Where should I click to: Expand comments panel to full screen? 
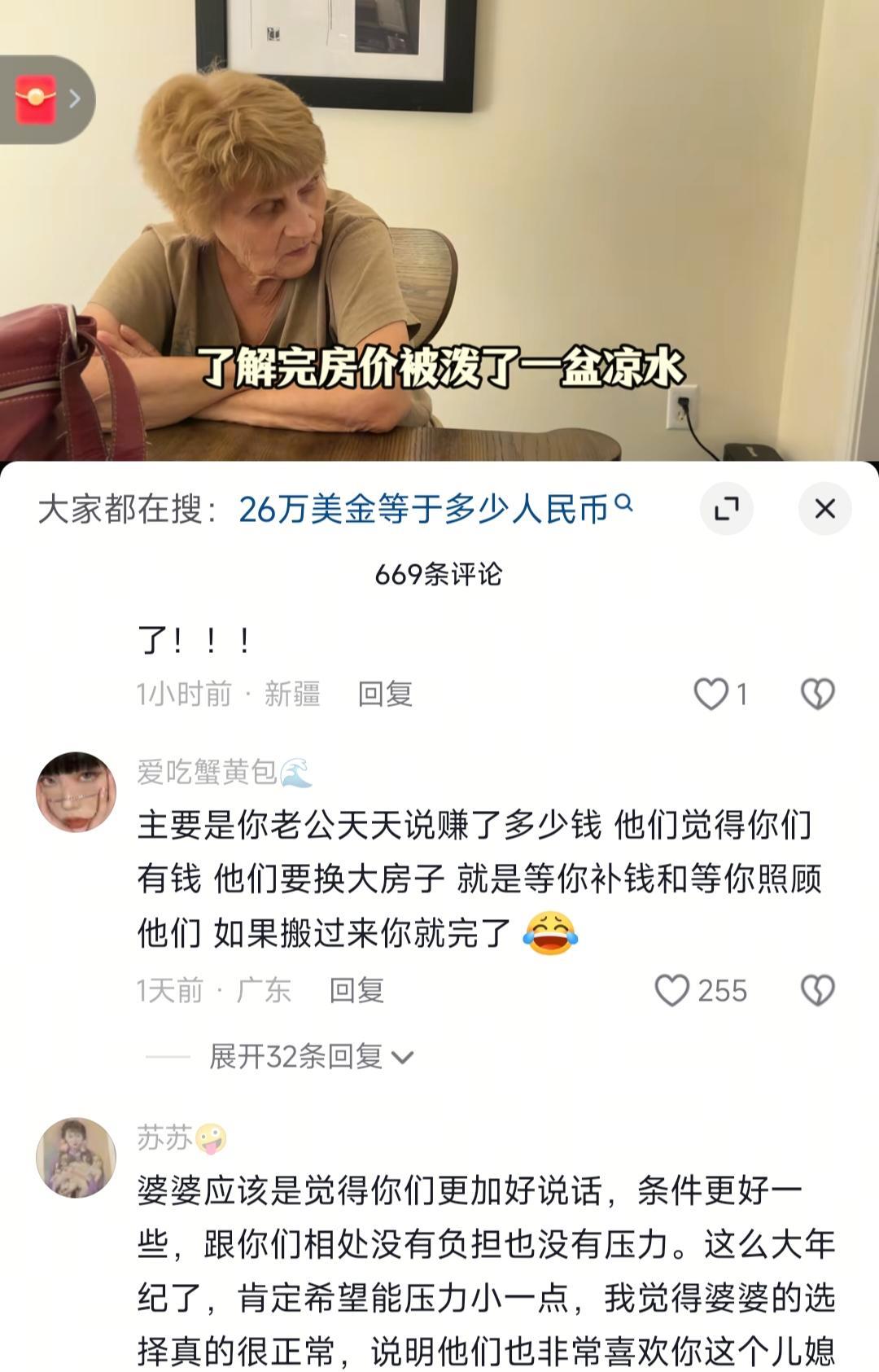726,508
